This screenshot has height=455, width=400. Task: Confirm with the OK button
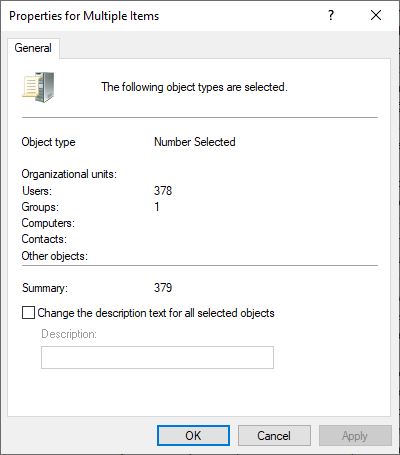[193, 436]
